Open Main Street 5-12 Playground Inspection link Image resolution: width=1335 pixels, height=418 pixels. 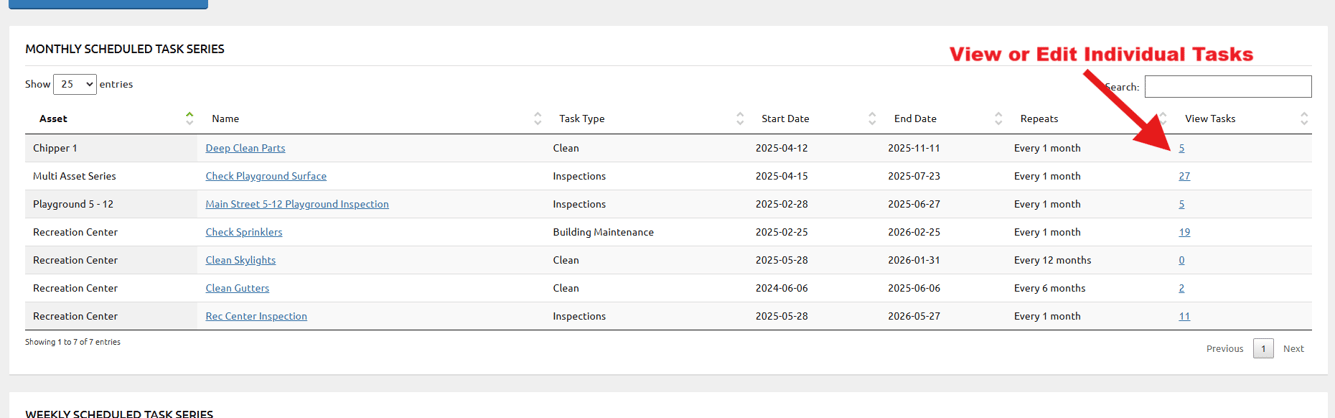pyautogui.click(x=297, y=204)
